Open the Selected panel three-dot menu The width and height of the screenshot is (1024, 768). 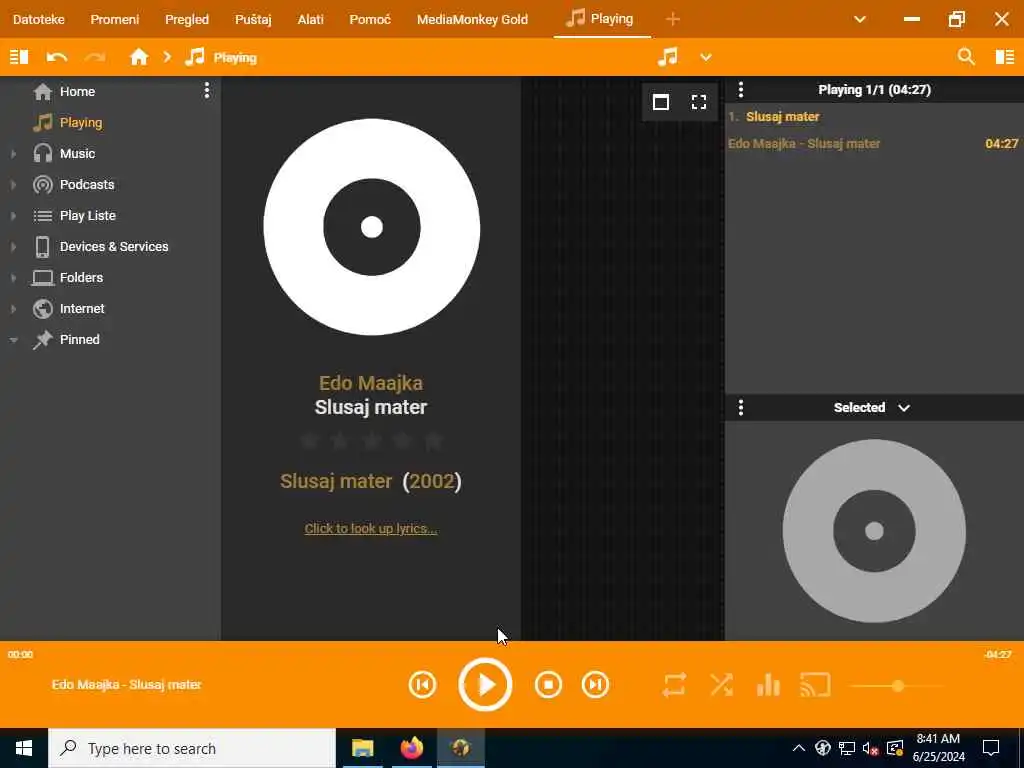pos(741,408)
